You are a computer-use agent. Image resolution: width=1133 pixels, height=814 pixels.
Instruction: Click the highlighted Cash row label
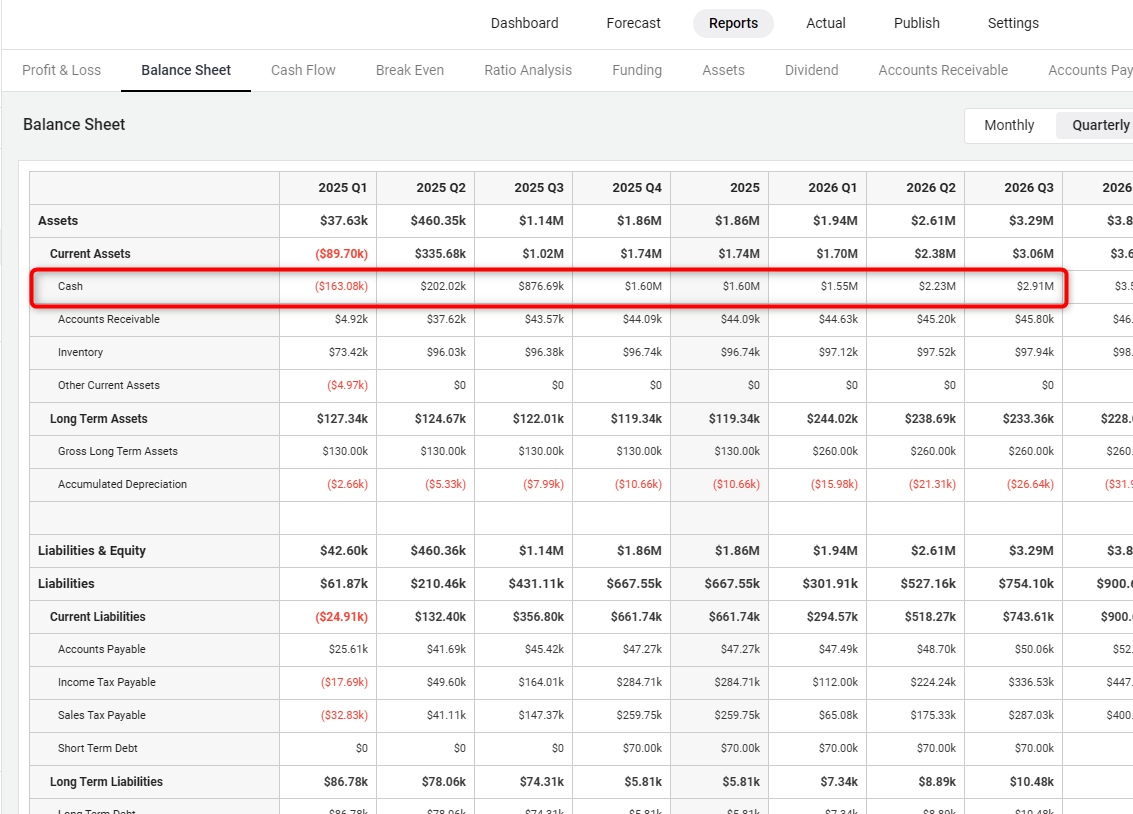click(x=71, y=286)
